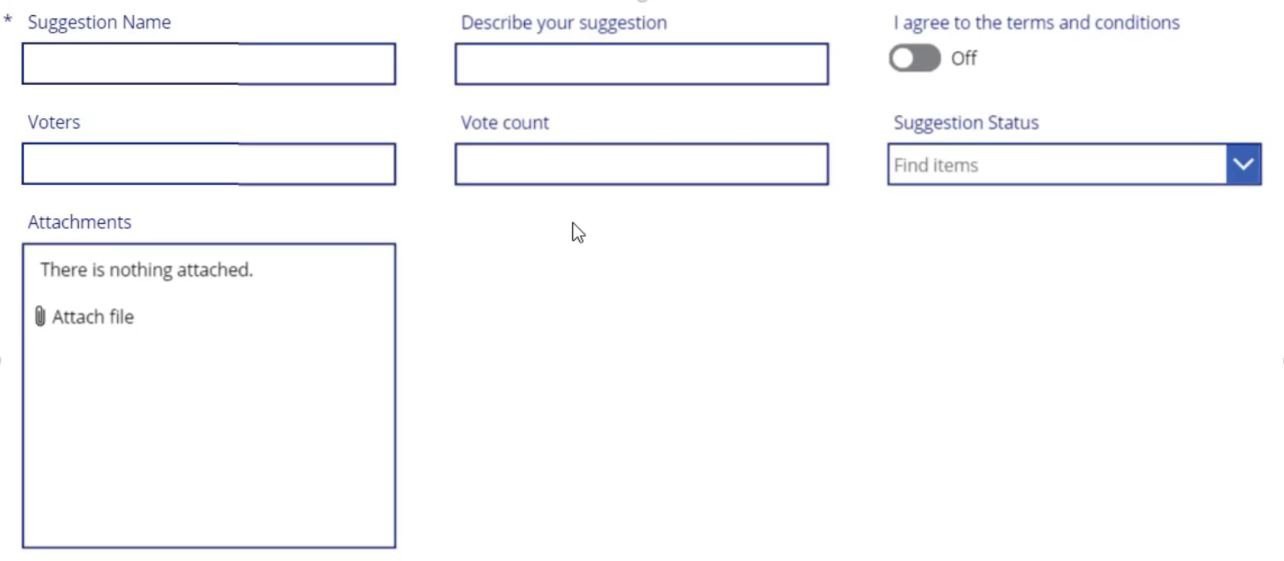The width and height of the screenshot is (1284, 561).
Task: Select the Voters text box
Action: click(x=209, y=164)
